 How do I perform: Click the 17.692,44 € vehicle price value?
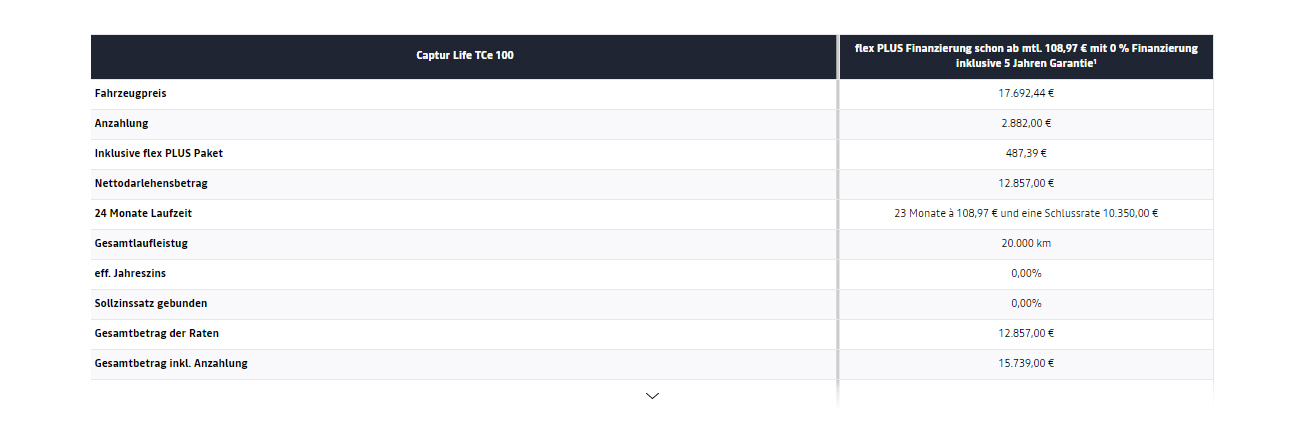pyautogui.click(x=1026, y=94)
